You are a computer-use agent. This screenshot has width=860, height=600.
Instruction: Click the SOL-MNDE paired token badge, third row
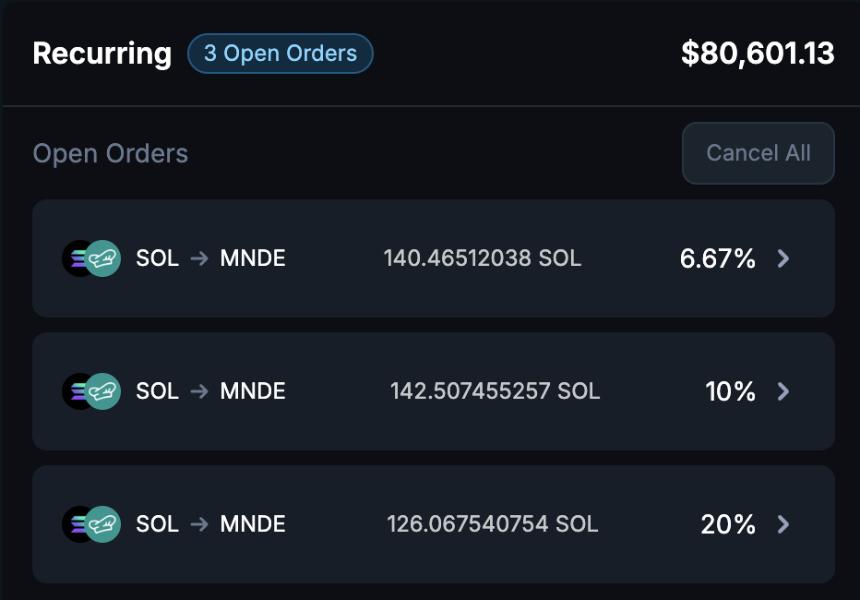coord(89,524)
